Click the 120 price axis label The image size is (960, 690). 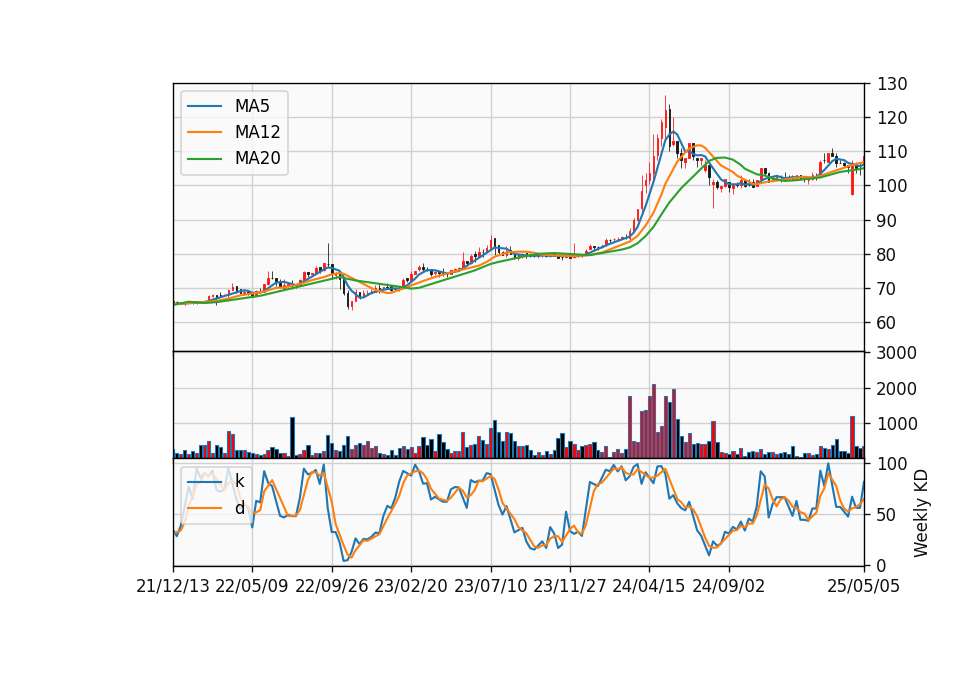892,118
